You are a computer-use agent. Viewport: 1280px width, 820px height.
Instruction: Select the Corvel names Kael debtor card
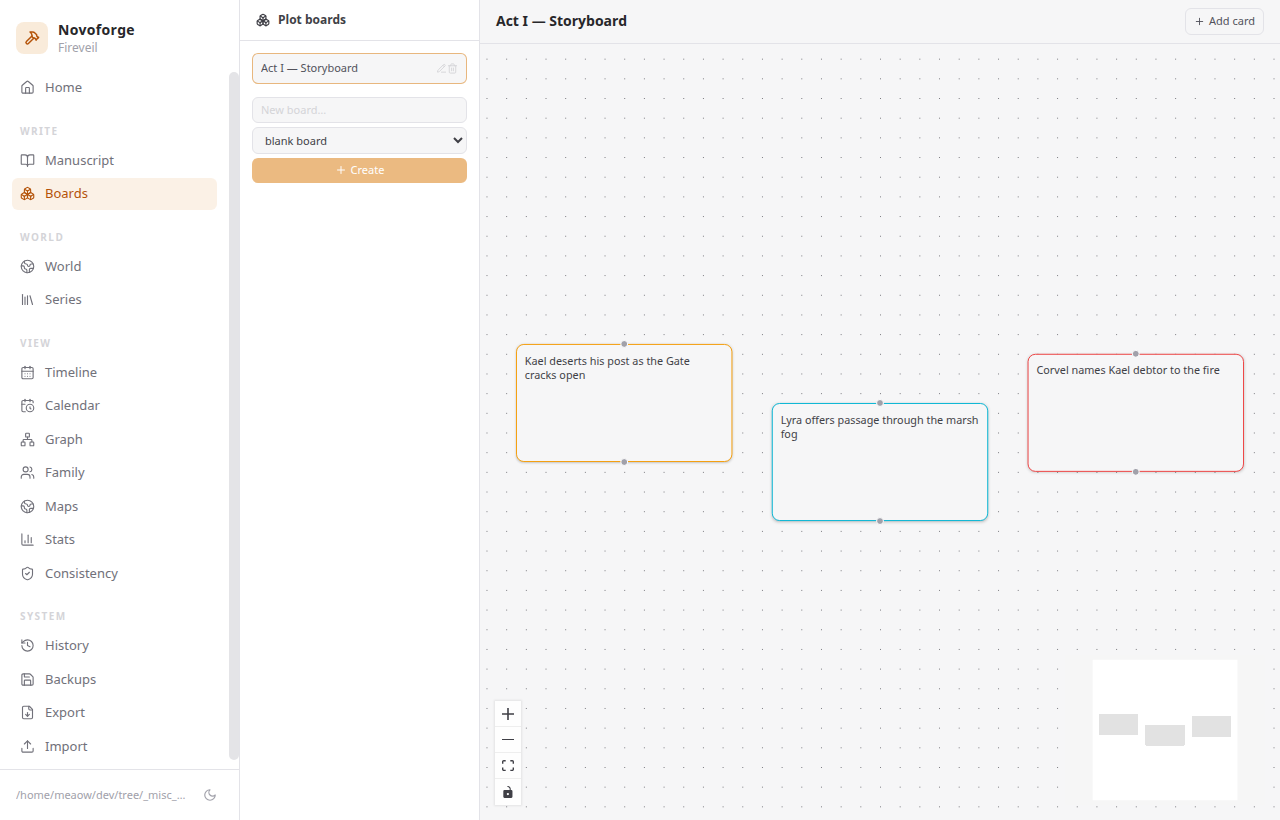[1136, 412]
